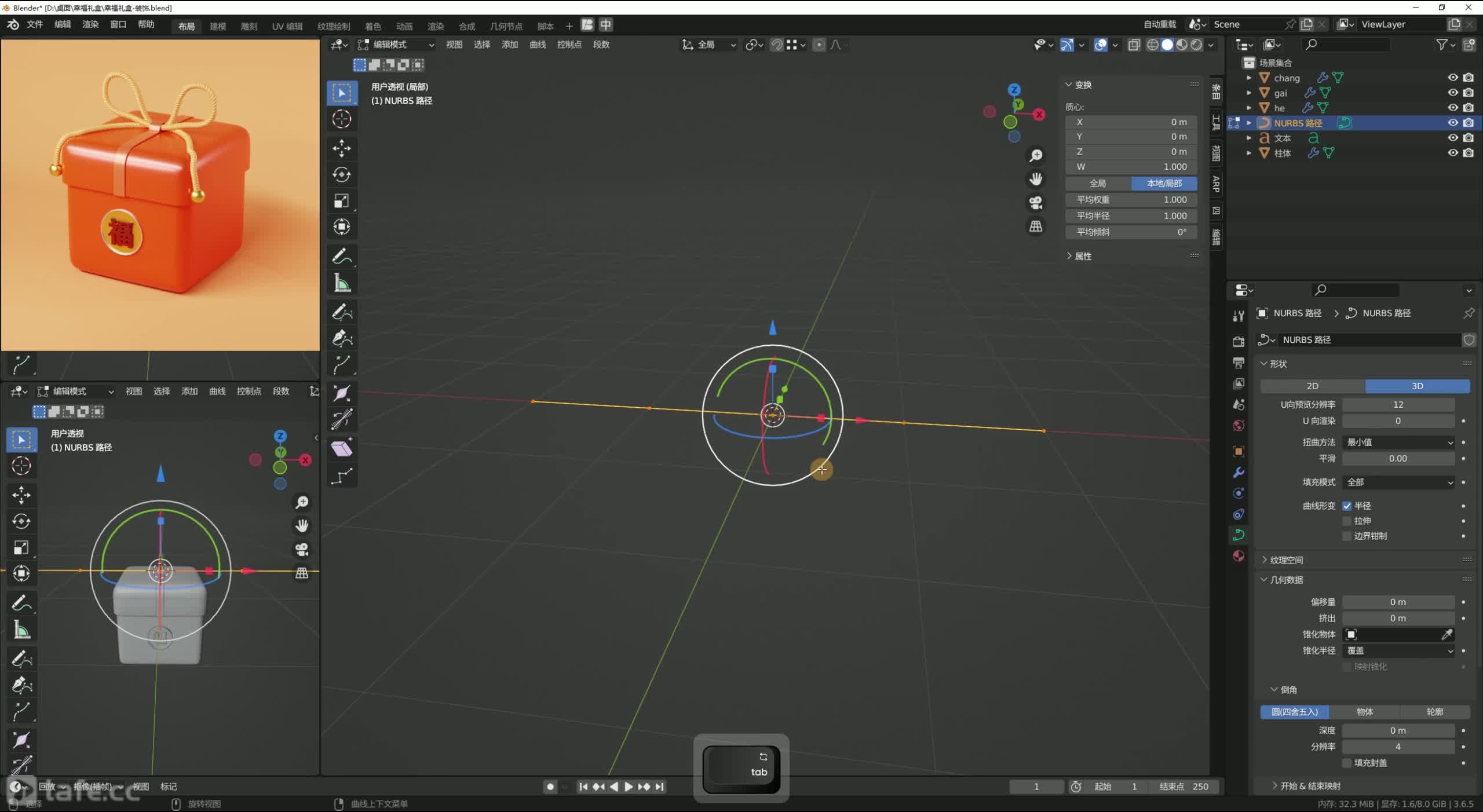Click zoom view icon in main viewport
This screenshot has width=1483, height=812.
(1036, 155)
